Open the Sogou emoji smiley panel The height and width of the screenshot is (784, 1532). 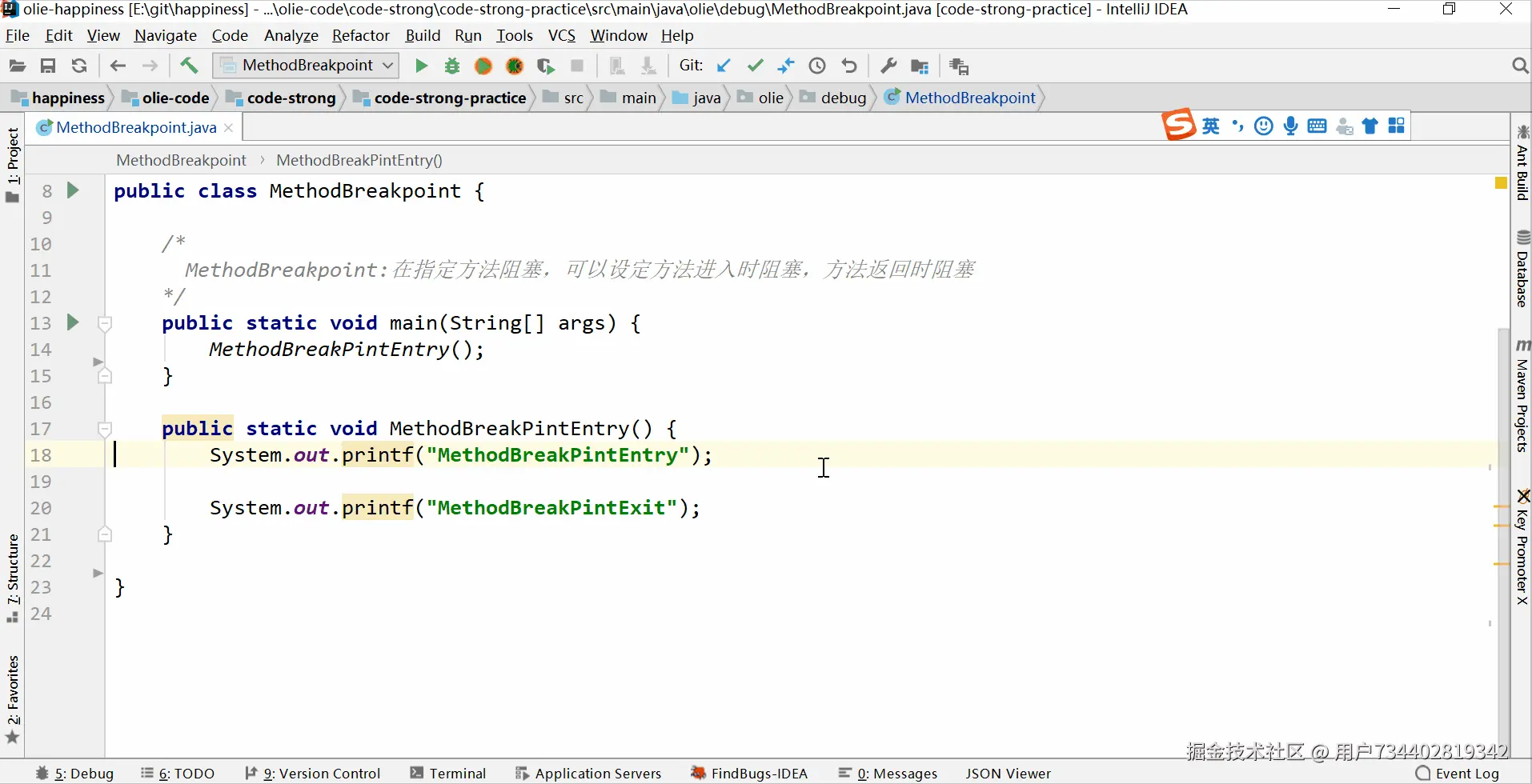pyautogui.click(x=1264, y=126)
